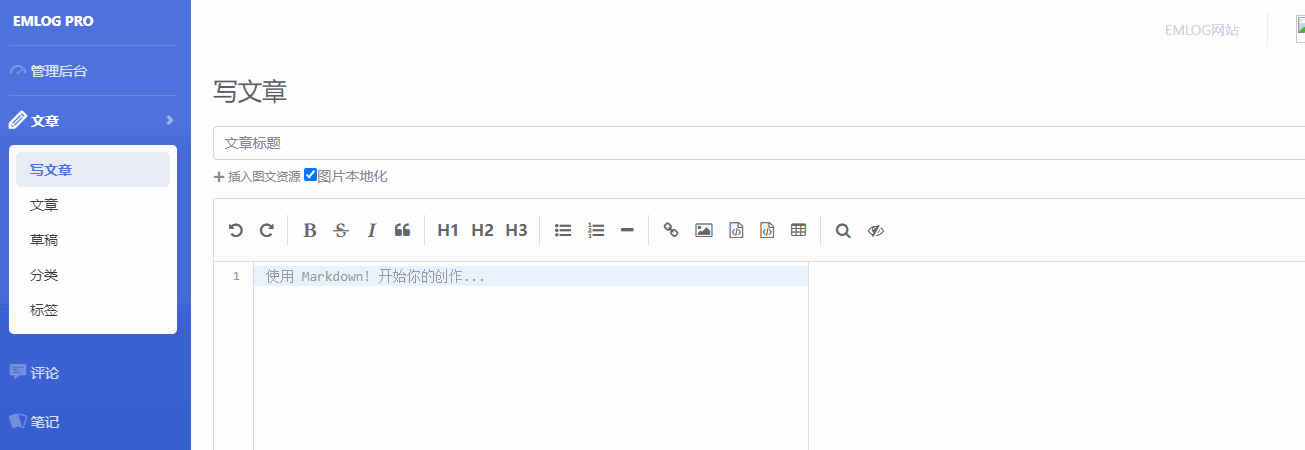Visit the EMLOG网站 link in the header
1305x450 pixels.
pos(1202,30)
